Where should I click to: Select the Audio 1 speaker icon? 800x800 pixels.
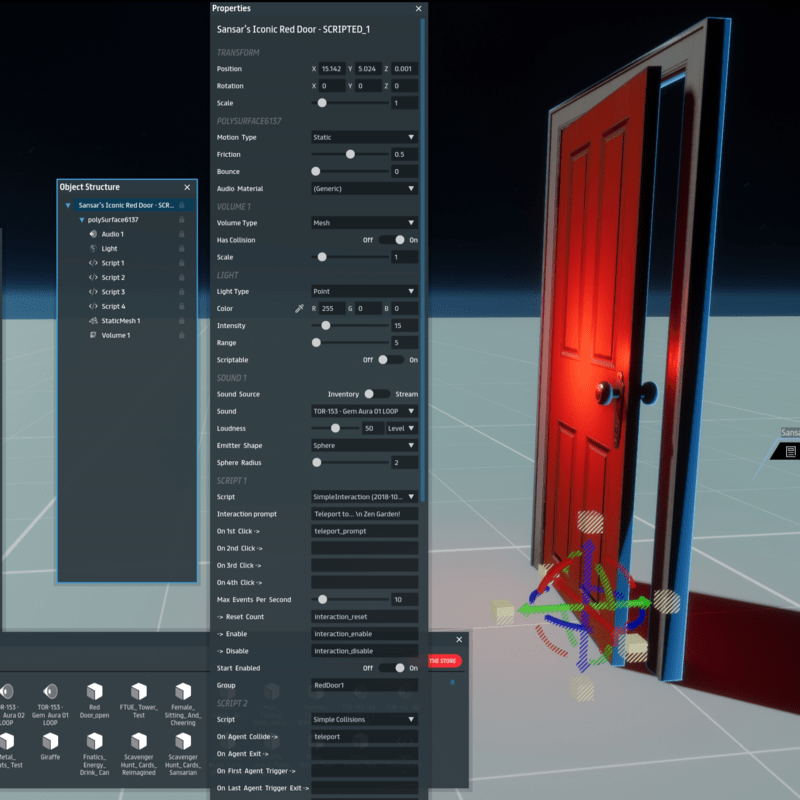click(x=92, y=234)
